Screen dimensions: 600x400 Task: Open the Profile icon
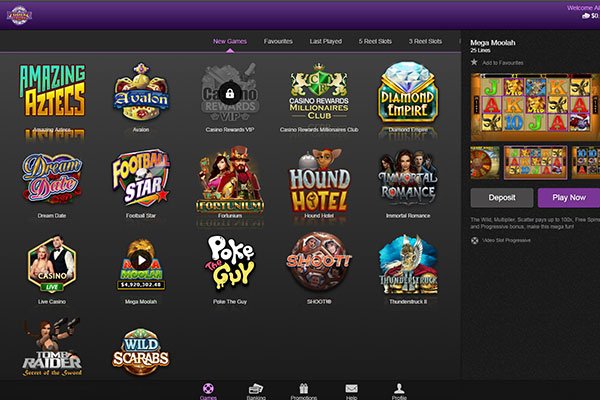coord(399,391)
